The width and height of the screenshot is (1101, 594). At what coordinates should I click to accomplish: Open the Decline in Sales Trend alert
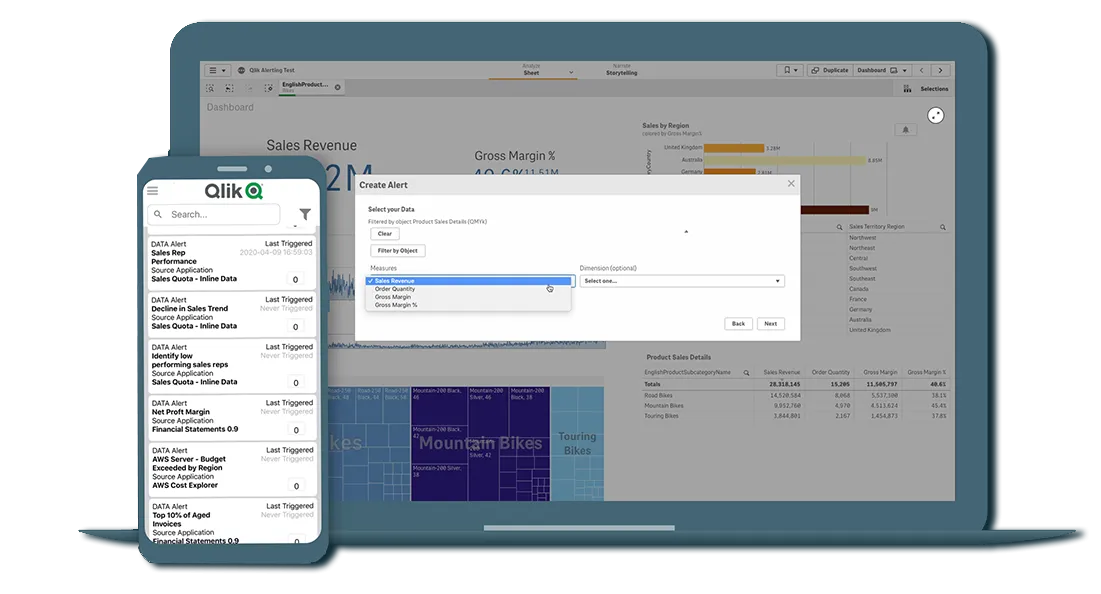[232, 313]
